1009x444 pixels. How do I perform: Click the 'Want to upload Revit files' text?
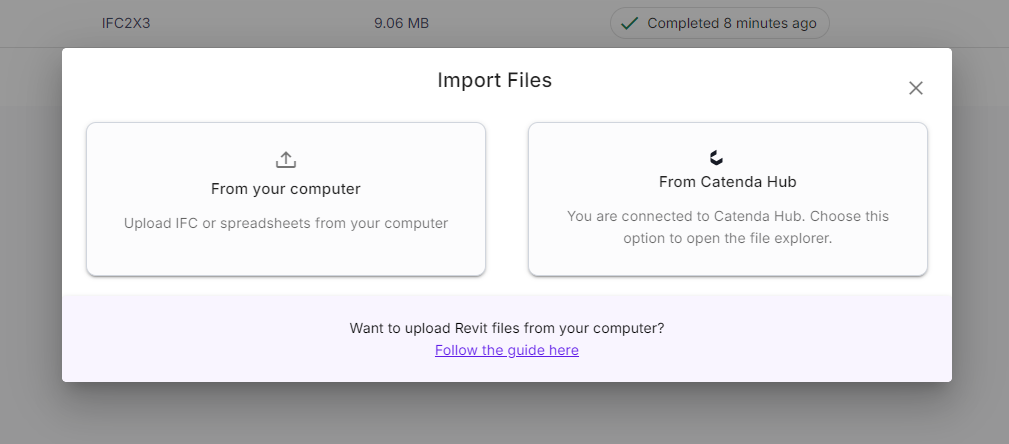506,328
